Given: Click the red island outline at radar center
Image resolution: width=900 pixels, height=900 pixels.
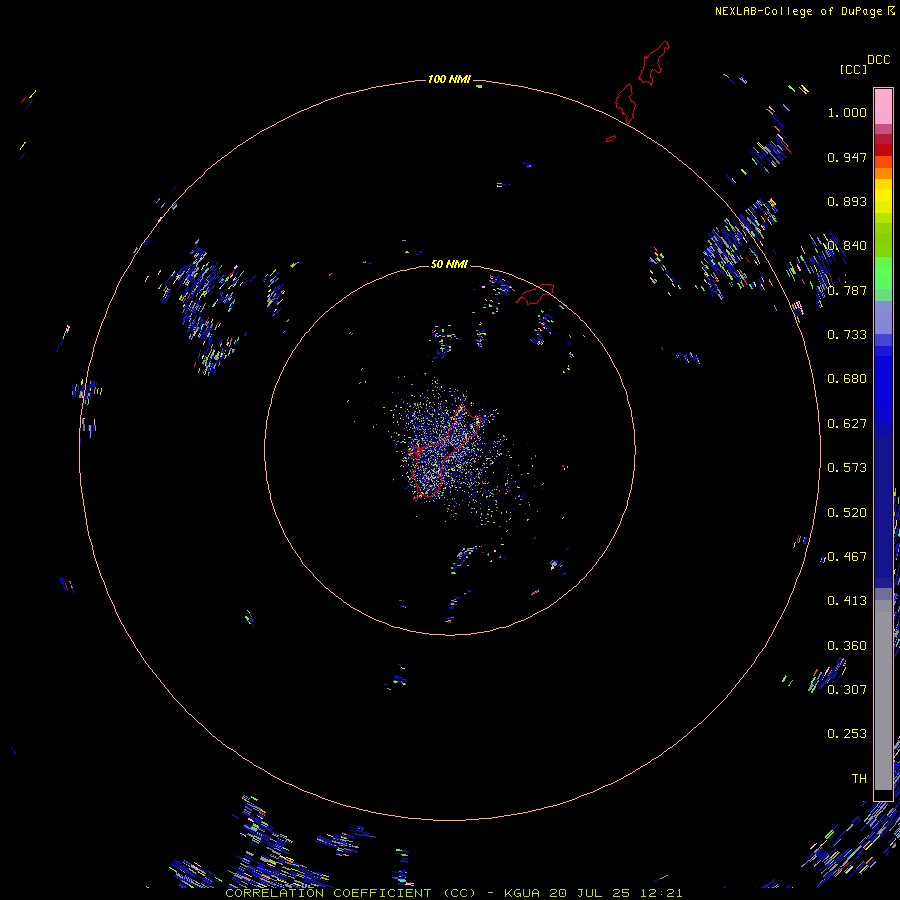Looking at the screenshot, I should [444, 452].
